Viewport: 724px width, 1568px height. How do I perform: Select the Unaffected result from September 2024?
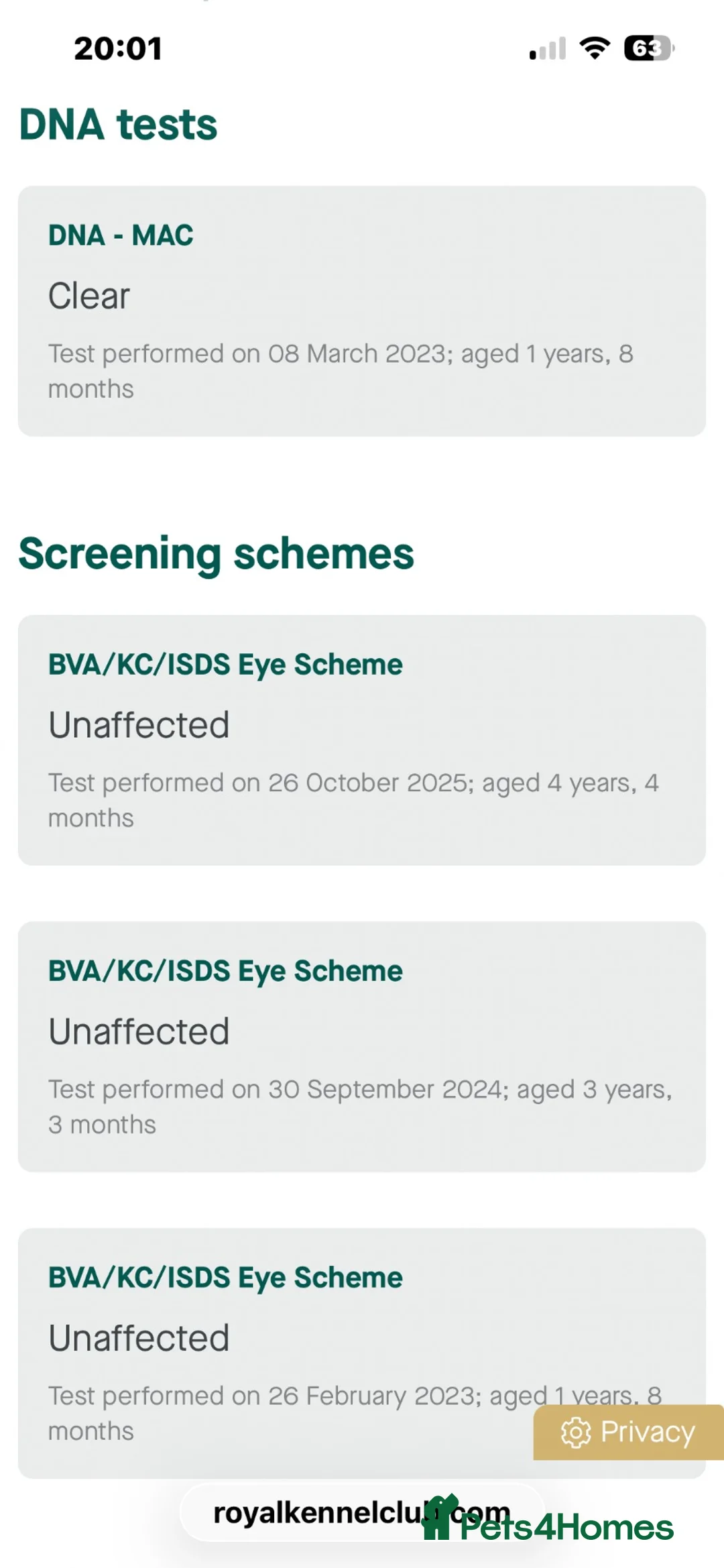click(139, 1031)
